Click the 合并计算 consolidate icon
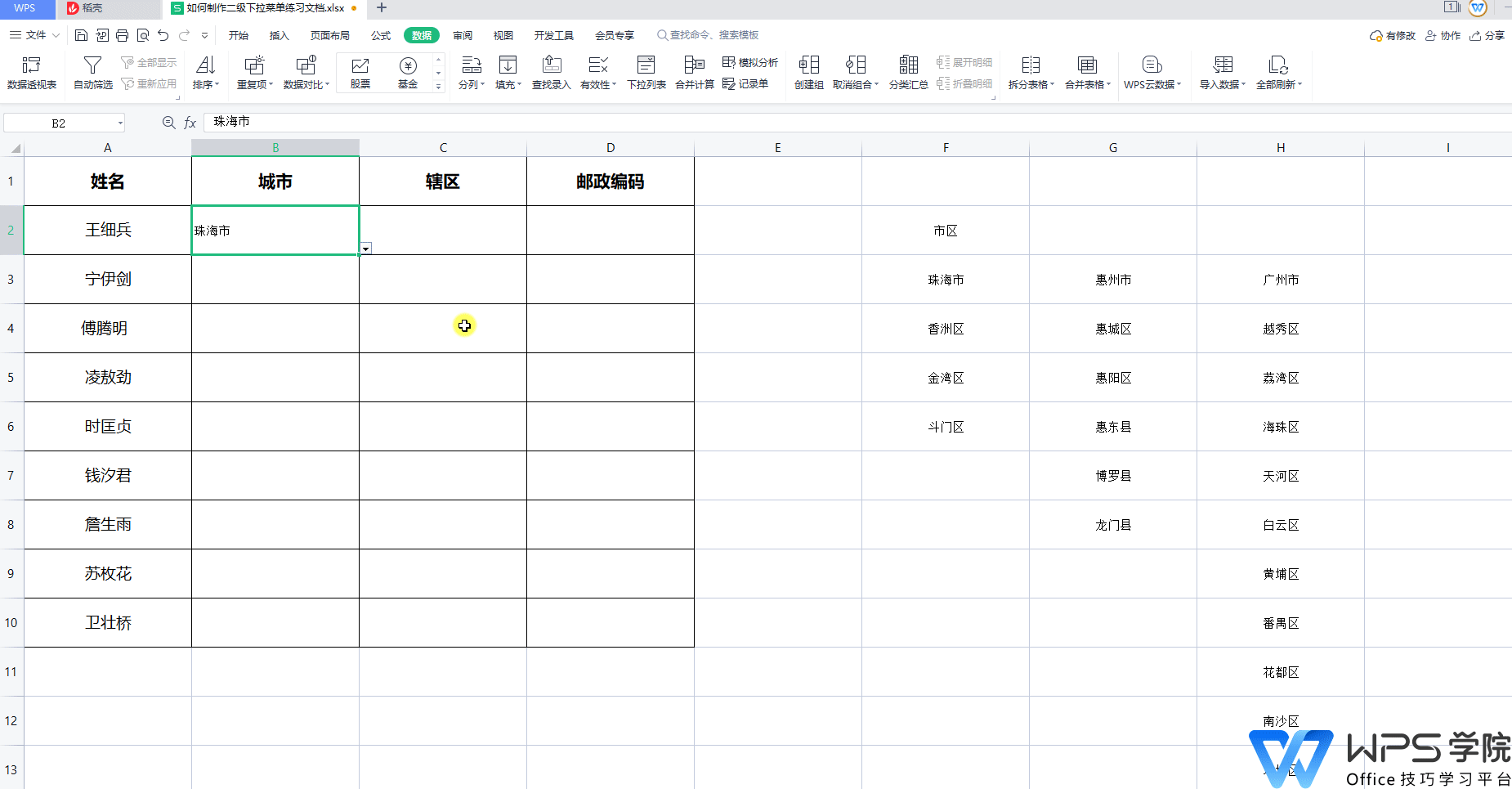 [x=694, y=72]
